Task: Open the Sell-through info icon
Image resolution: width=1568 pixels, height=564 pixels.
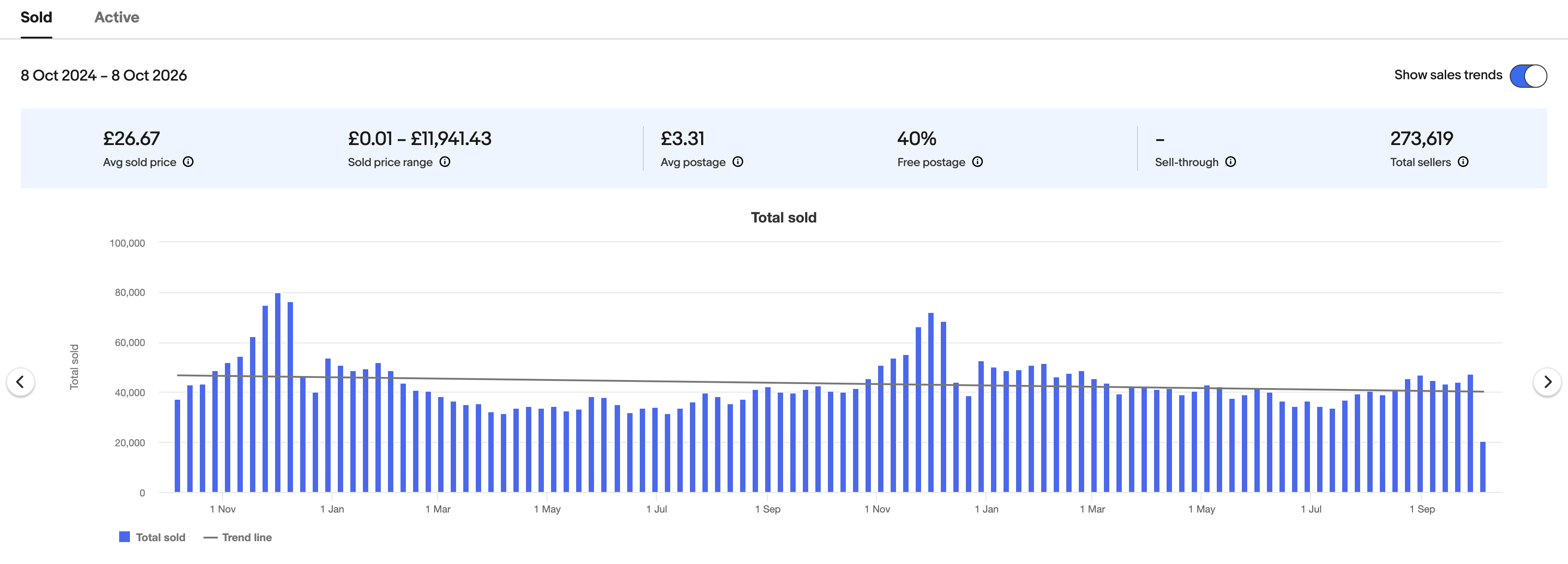Action: point(1231,162)
